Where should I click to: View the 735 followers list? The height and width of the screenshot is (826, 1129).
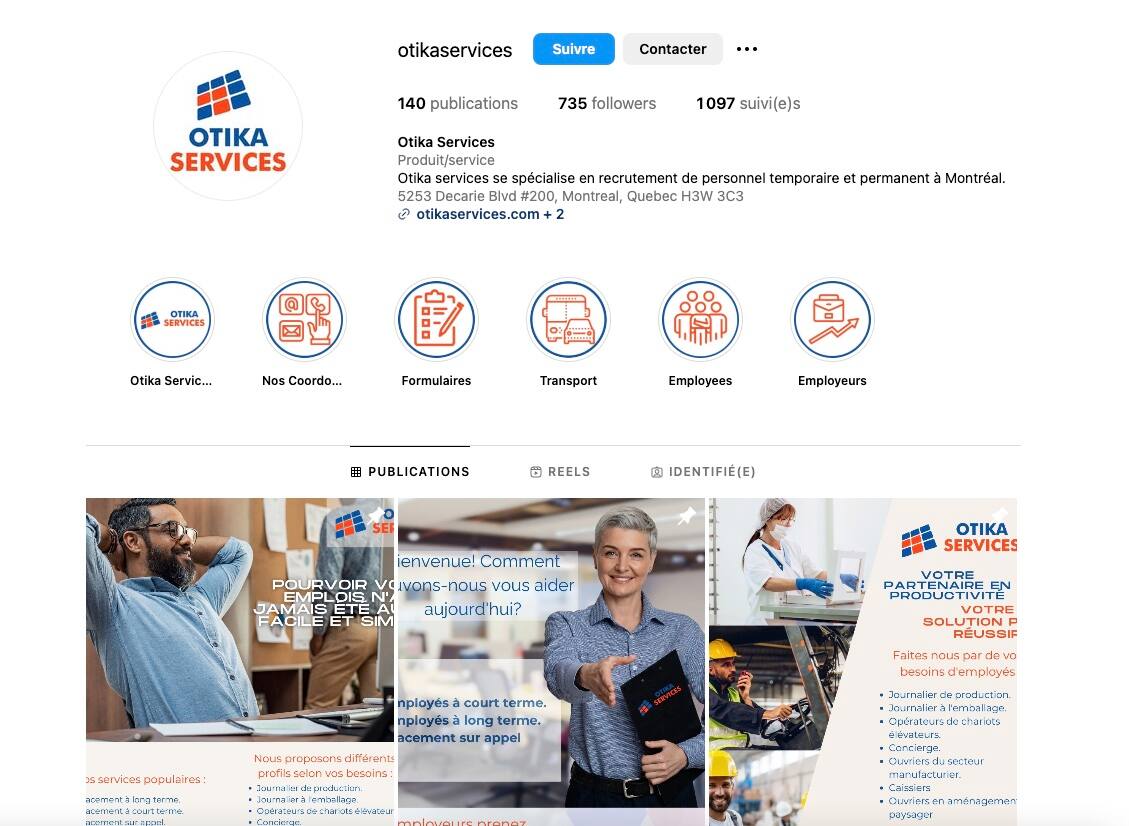tap(607, 103)
